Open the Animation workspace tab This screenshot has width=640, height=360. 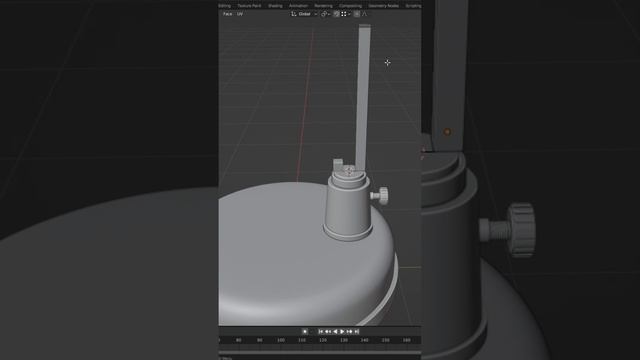click(x=298, y=6)
